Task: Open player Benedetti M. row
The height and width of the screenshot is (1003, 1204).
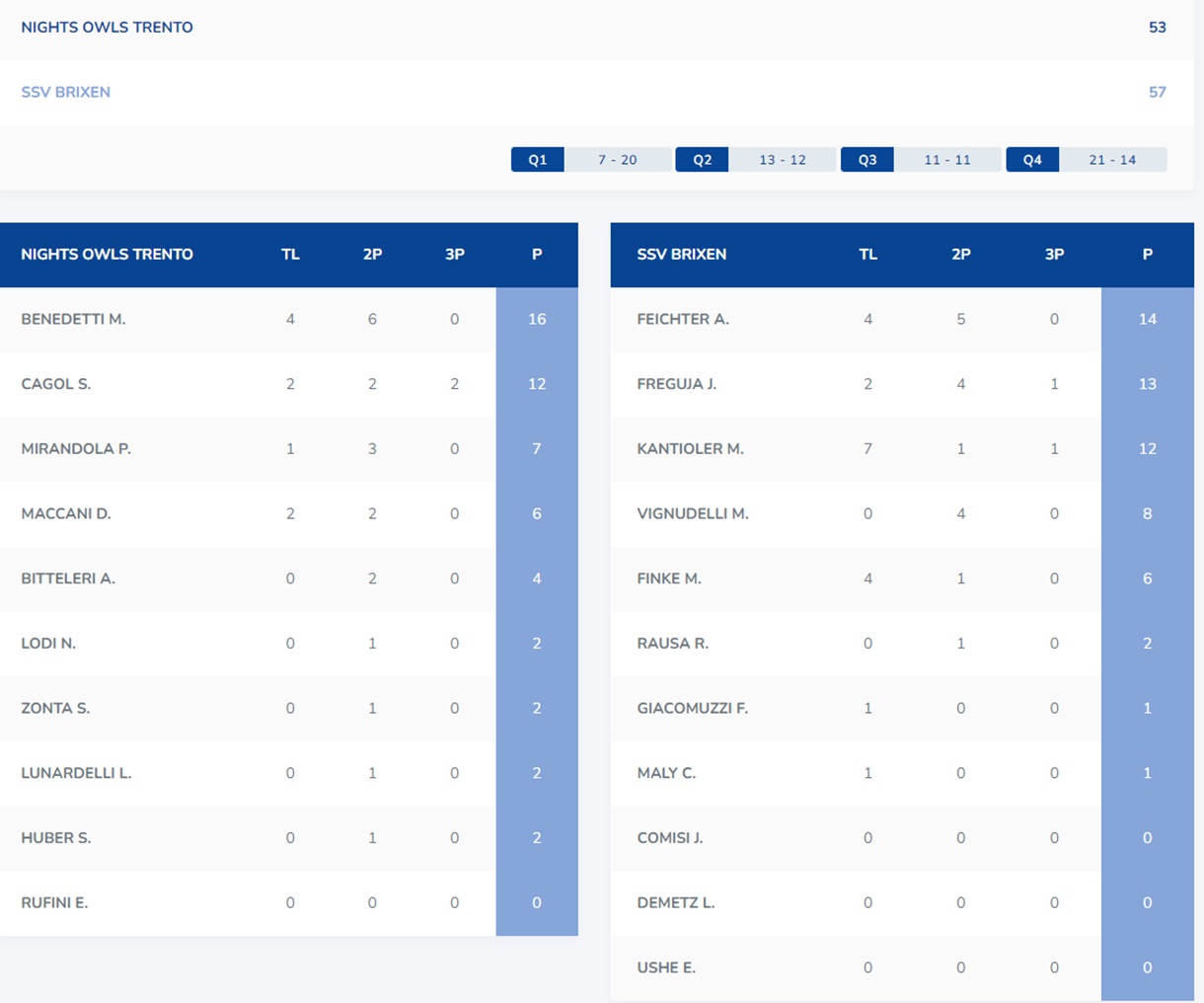Action: tap(73, 319)
